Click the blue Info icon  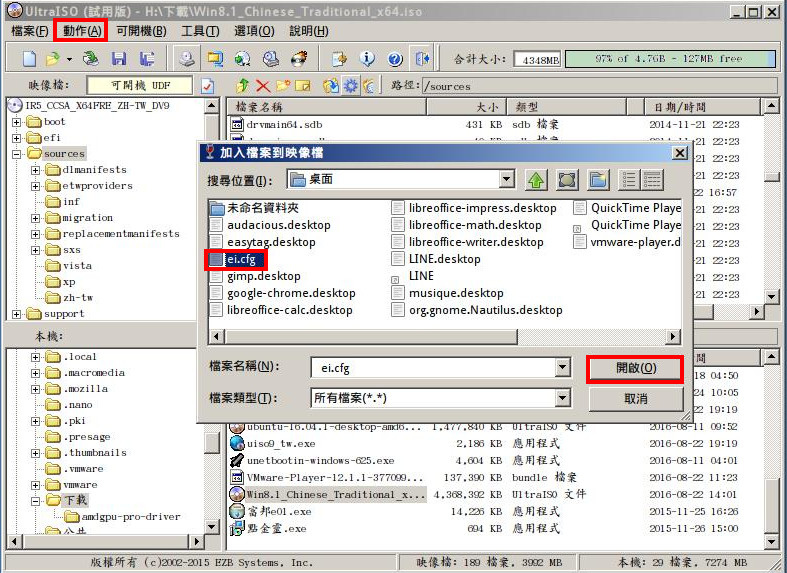coord(367,59)
